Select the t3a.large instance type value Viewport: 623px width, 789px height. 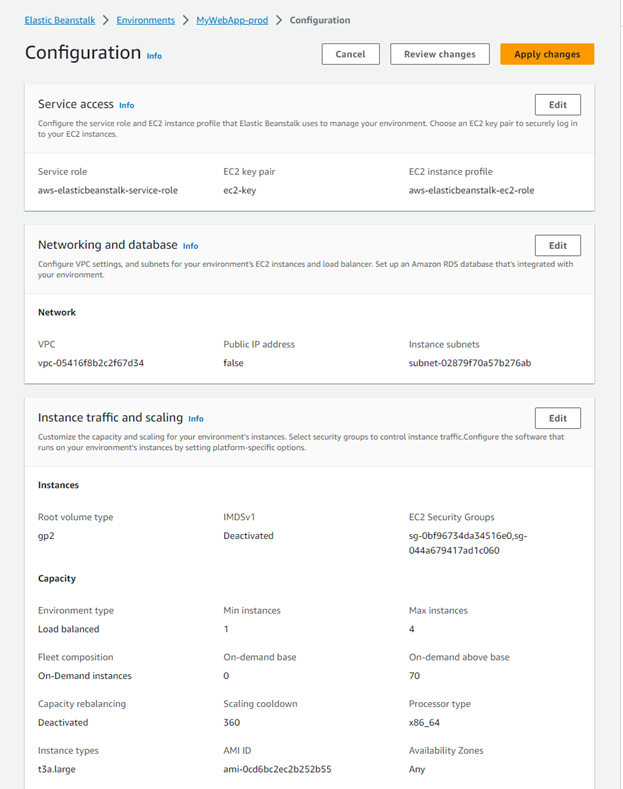pos(56,769)
